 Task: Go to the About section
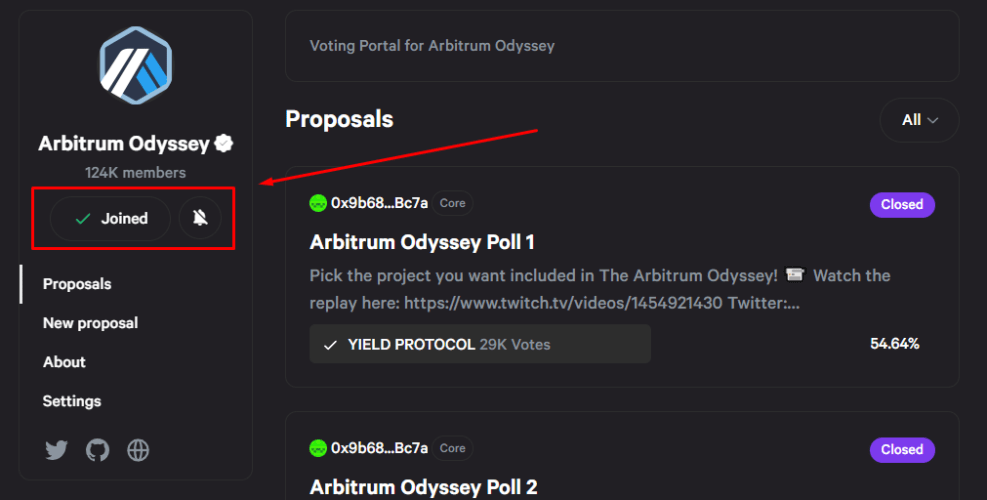coord(64,362)
